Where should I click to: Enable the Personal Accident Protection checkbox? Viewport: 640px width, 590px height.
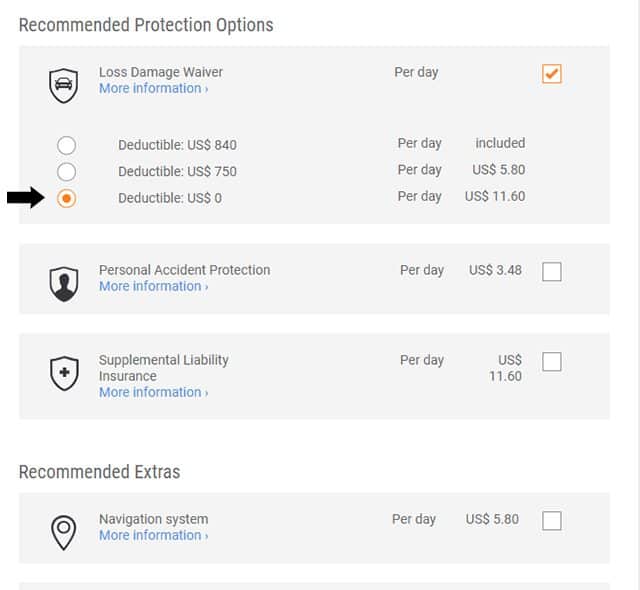pos(552,272)
